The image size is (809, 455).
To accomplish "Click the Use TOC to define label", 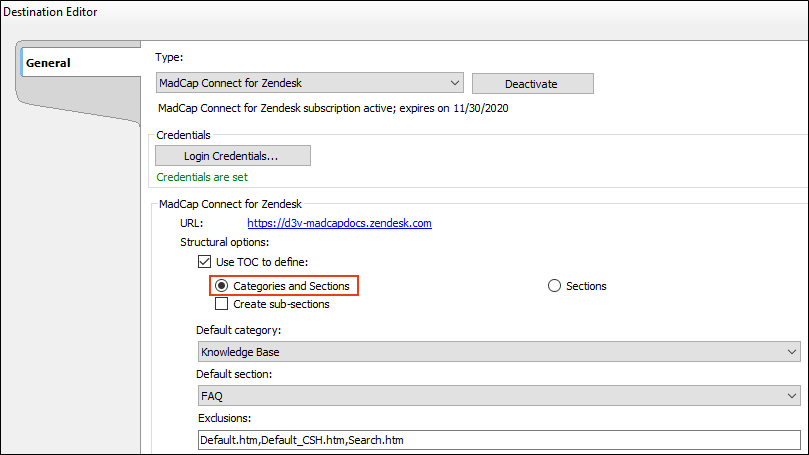I will pyautogui.click(x=262, y=262).
